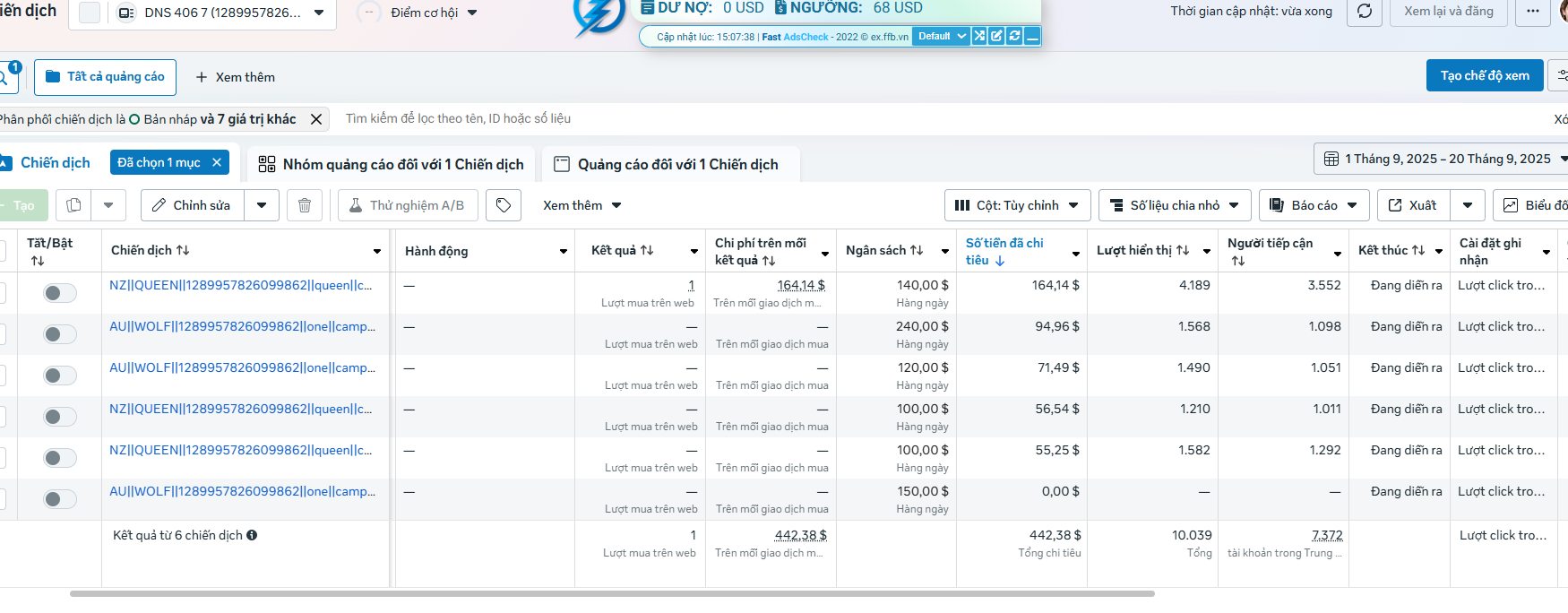This screenshot has width=1568, height=613.
Task: Sort by 'Số tiền đã chi tiêu' column header
Action: click(1004, 252)
